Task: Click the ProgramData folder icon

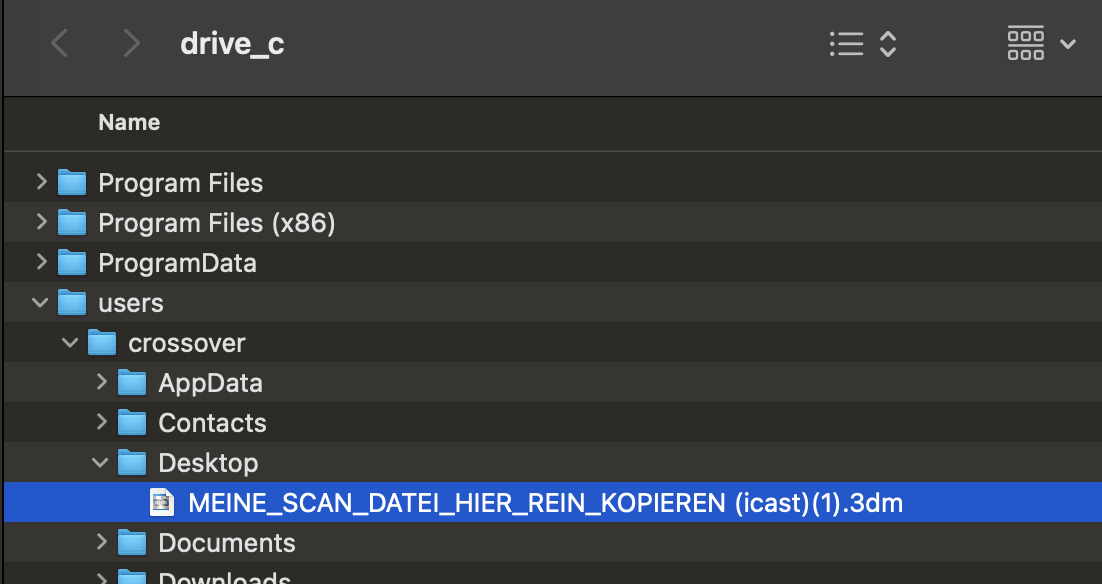Action: pyautogui.click(x=72, y=263)
